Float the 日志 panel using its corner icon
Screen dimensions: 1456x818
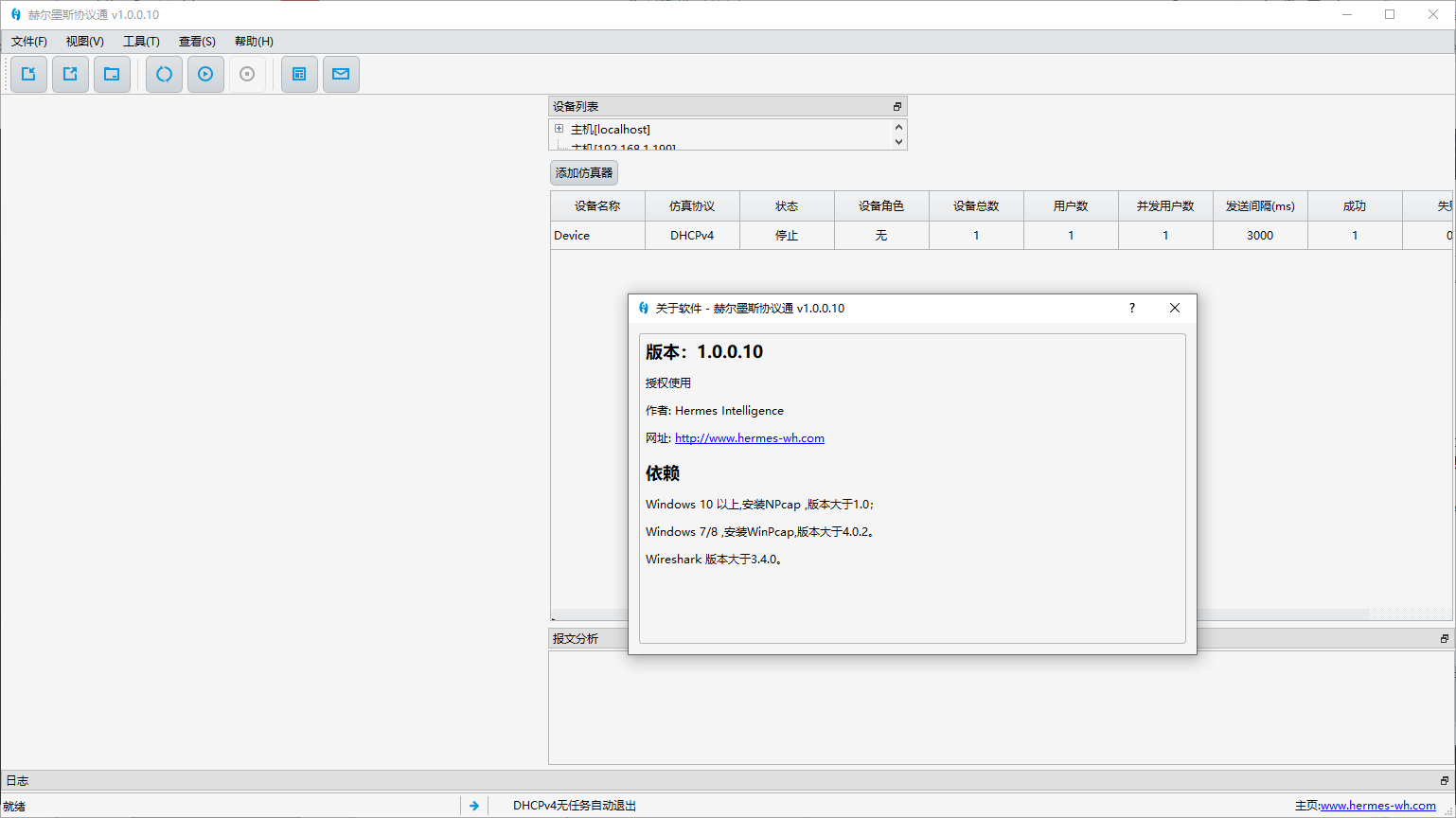(1445, 780)
